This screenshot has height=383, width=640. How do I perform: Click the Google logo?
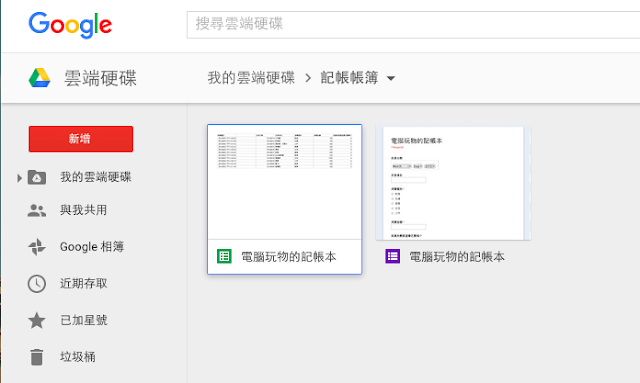(x=70, y=25)
